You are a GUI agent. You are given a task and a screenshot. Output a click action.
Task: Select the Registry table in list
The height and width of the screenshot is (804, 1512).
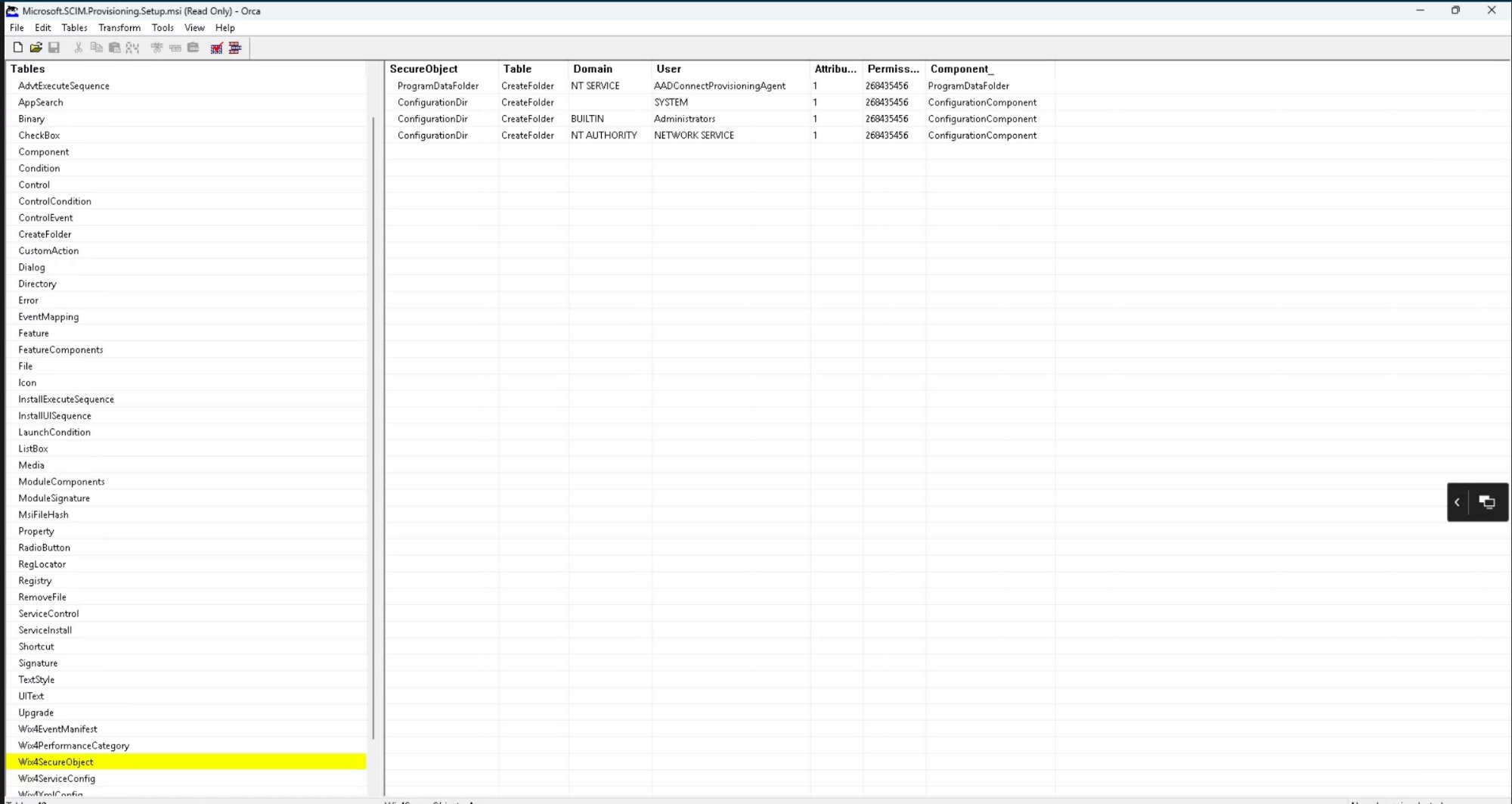click(186, 580)
